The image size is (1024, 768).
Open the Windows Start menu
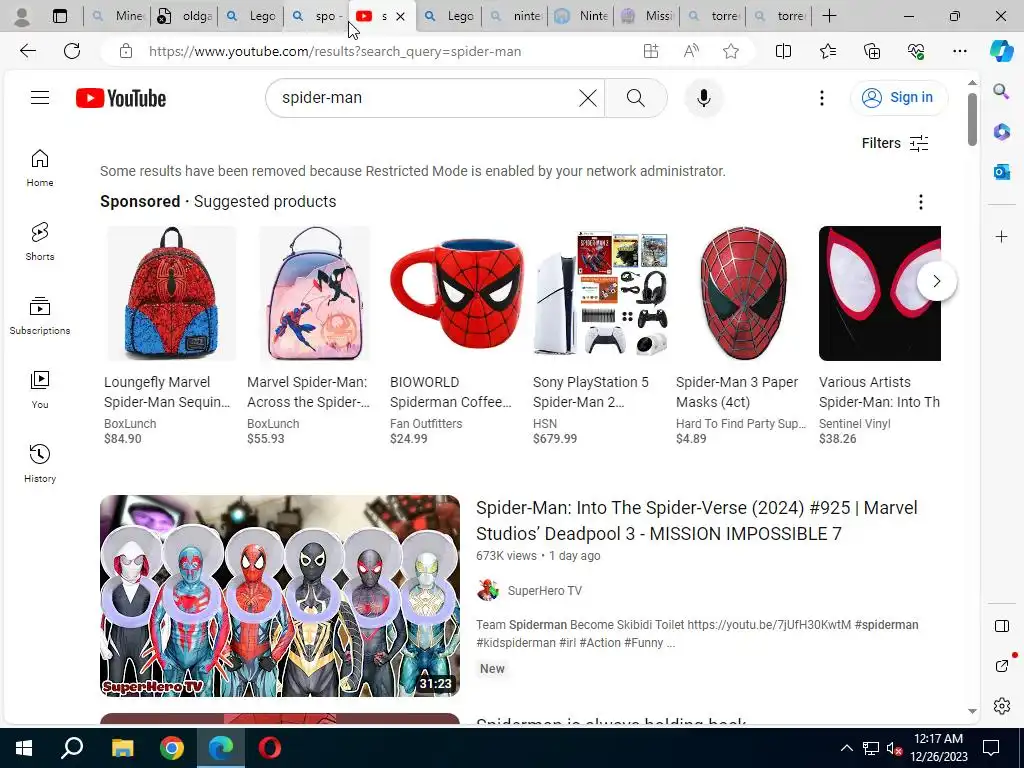24,748
